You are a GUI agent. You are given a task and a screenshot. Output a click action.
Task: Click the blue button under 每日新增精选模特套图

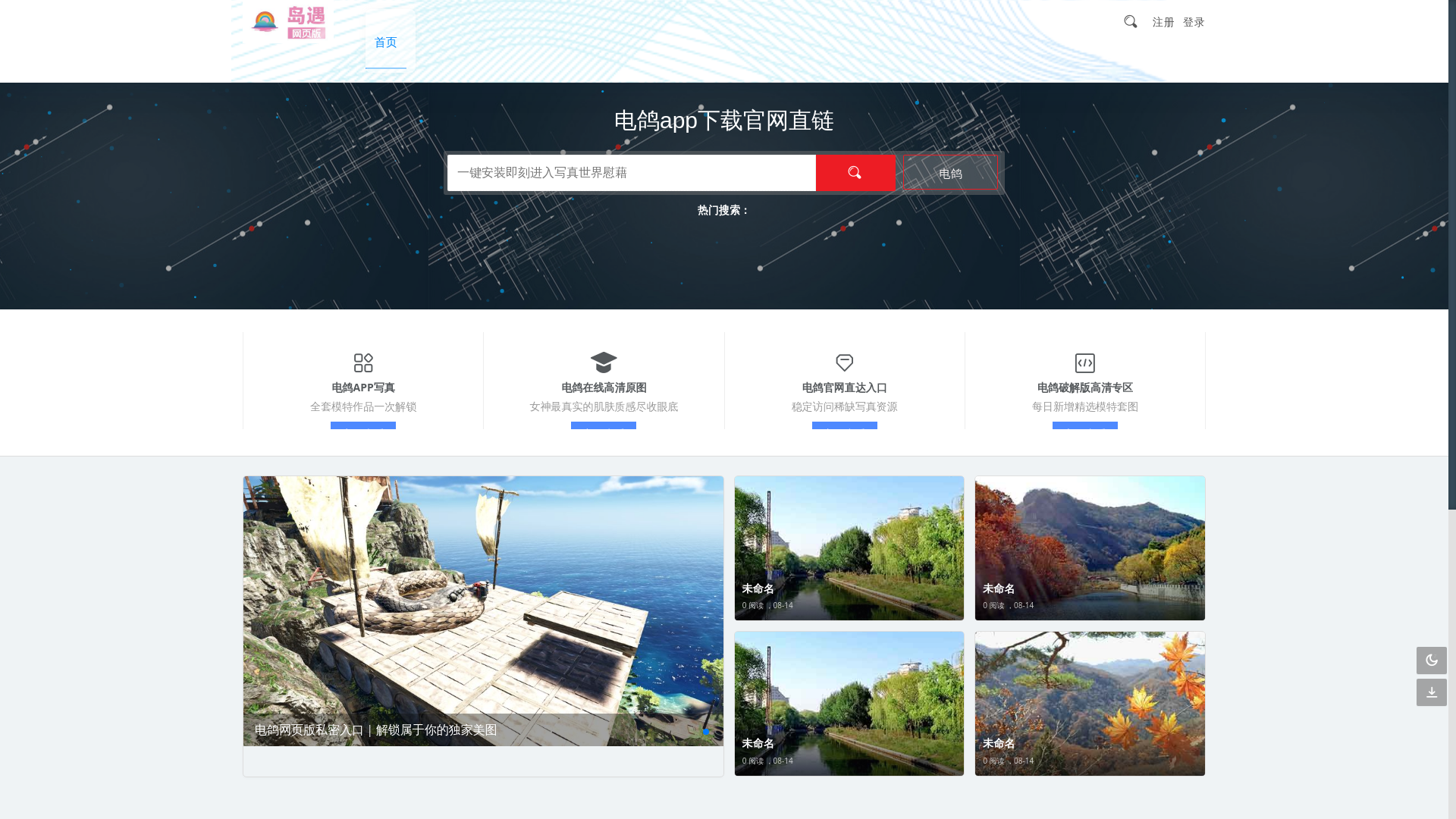(x=1084, y=425)
